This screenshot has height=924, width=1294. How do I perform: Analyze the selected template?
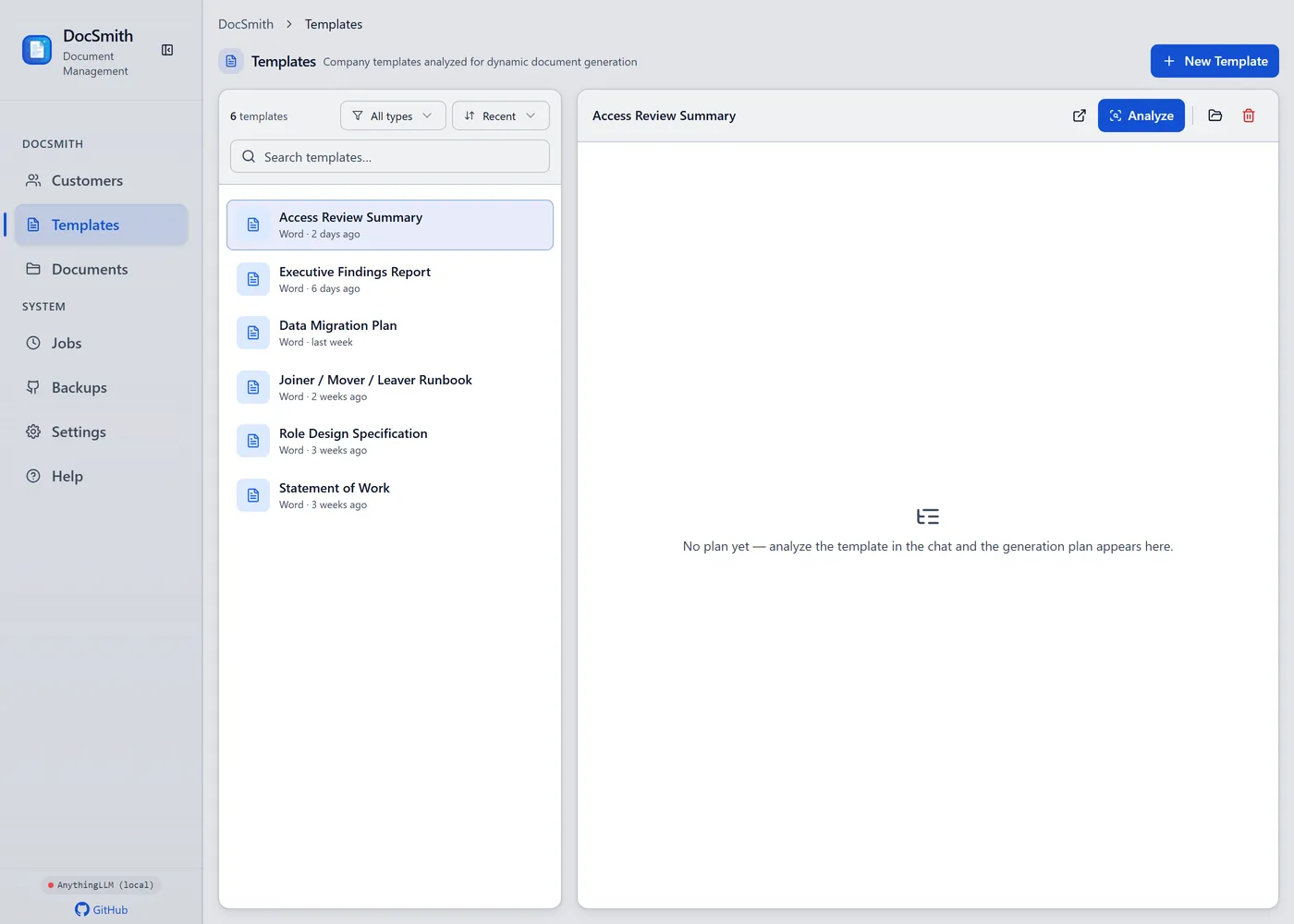[1141, 115]
